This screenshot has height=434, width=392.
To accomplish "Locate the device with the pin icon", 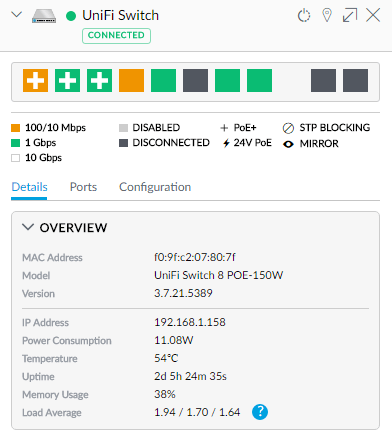I will (327, 15).
